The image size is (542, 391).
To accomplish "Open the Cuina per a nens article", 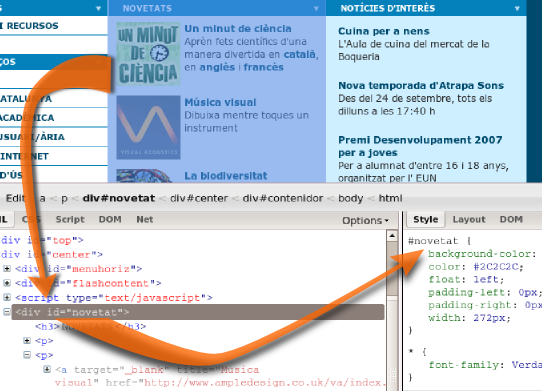I will pyautogui.click(x=384, y=31).
